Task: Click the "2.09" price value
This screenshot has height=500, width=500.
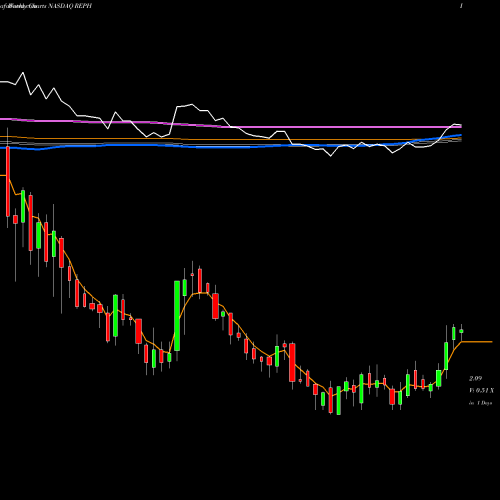Action: tap(475, 379)
